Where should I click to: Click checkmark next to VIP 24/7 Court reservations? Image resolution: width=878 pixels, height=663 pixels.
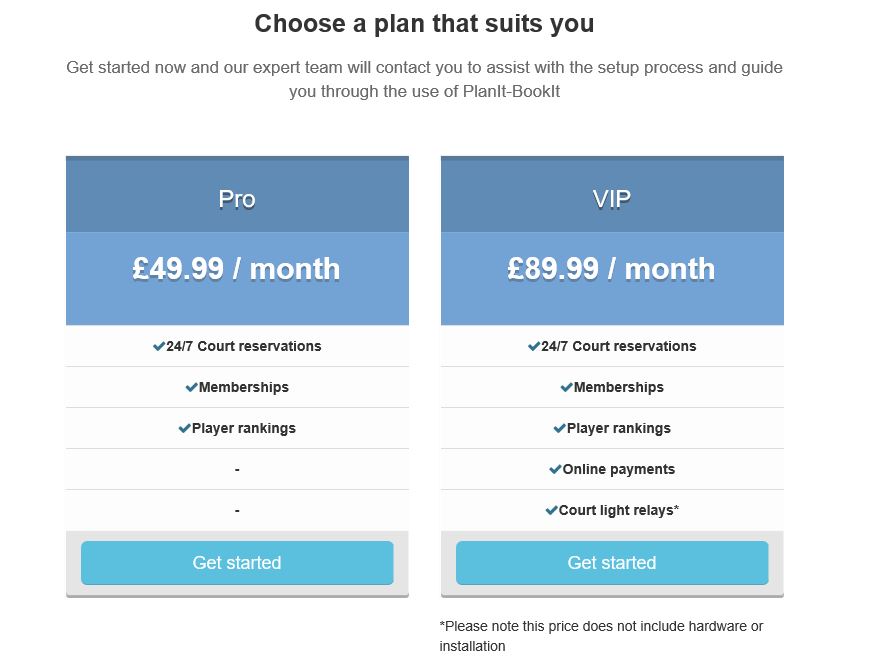point(534,346)
